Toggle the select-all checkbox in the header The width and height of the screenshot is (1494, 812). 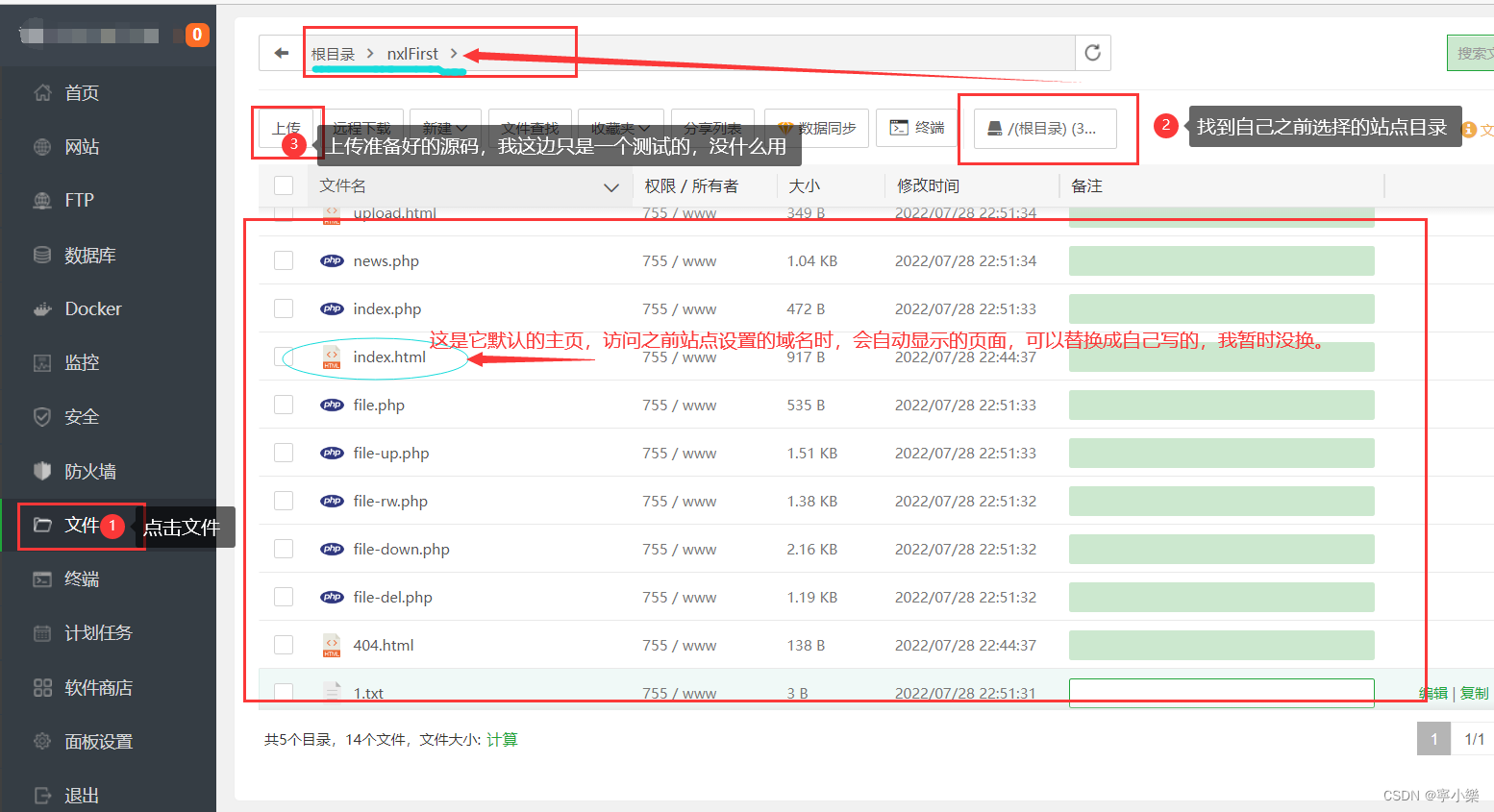pos(284,185)
